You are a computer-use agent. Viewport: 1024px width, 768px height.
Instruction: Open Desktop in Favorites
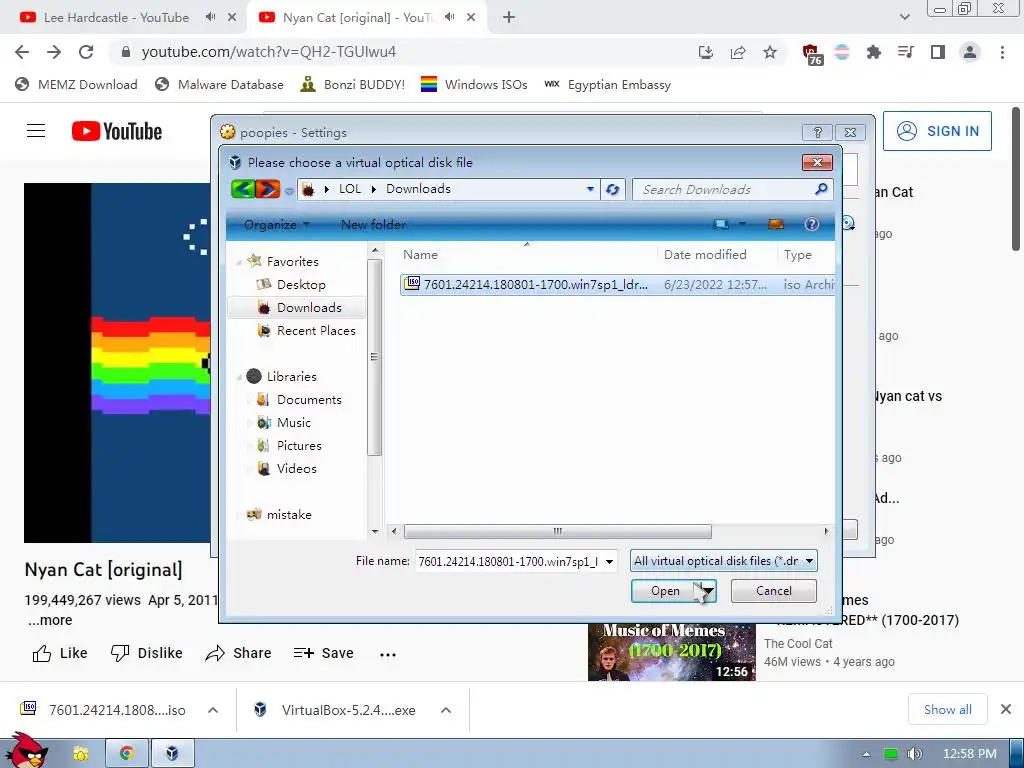coord(300,285)
